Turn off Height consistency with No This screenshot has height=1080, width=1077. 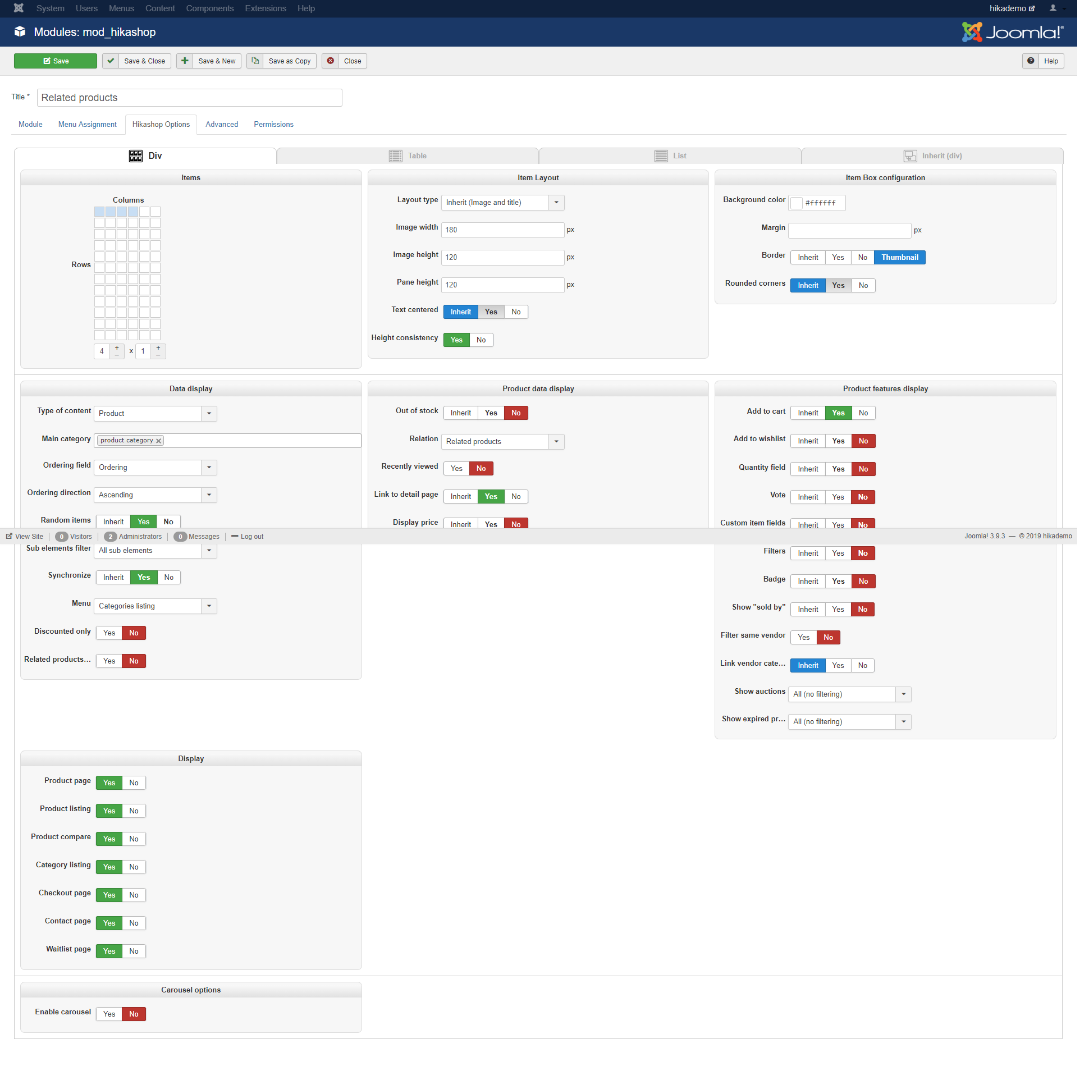[x=481, y=340]
